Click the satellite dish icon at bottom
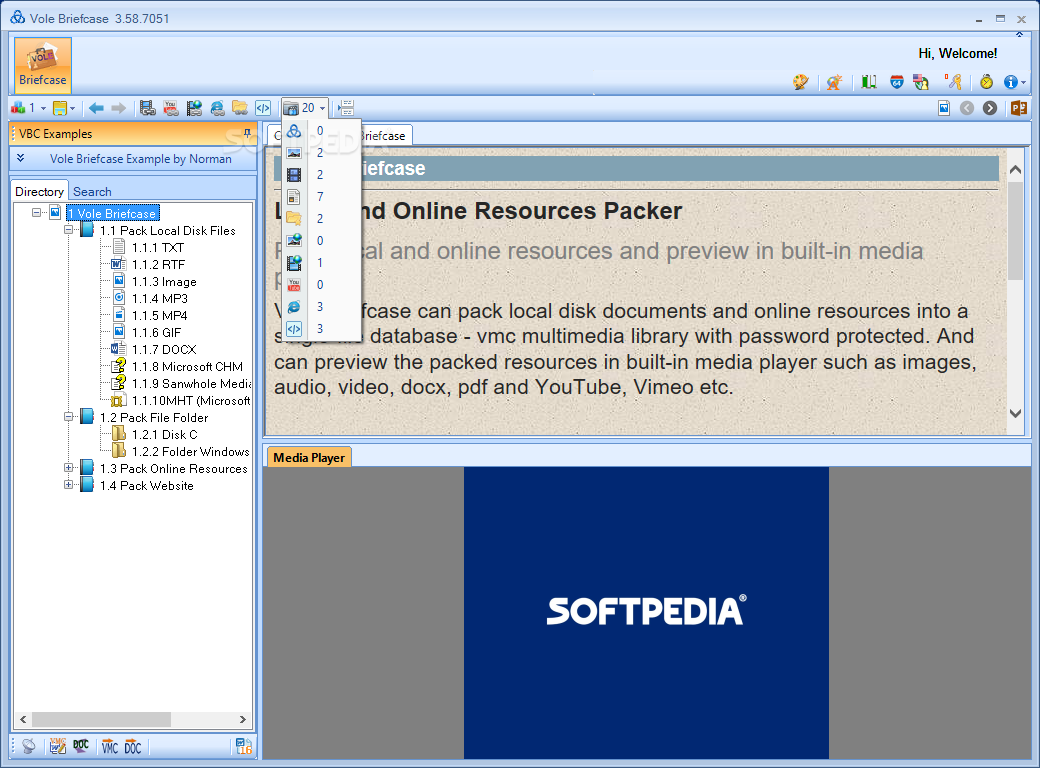This screenshot has width=1040, height=768. pos(29,747)
